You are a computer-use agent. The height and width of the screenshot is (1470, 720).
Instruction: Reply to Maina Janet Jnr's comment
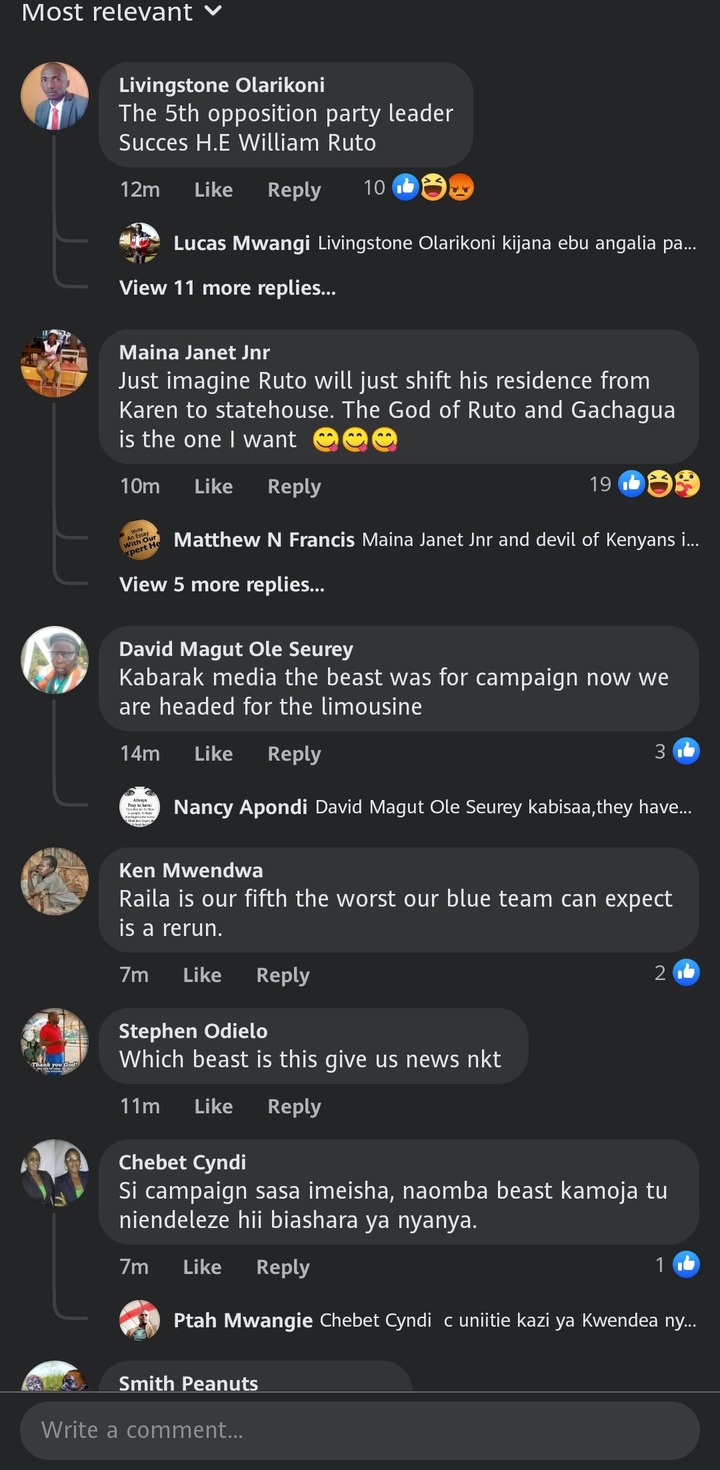pyautogui.click(x=294, y=487)
